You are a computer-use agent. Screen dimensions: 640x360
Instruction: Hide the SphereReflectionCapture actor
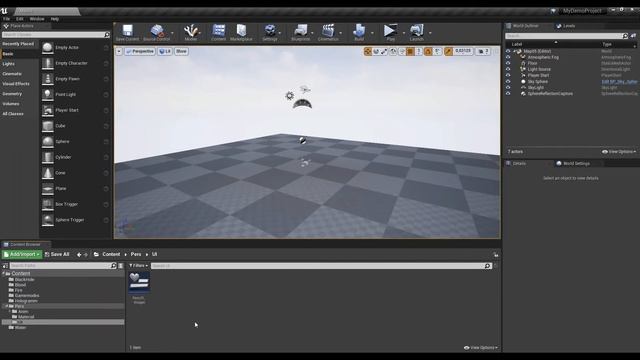508,93
